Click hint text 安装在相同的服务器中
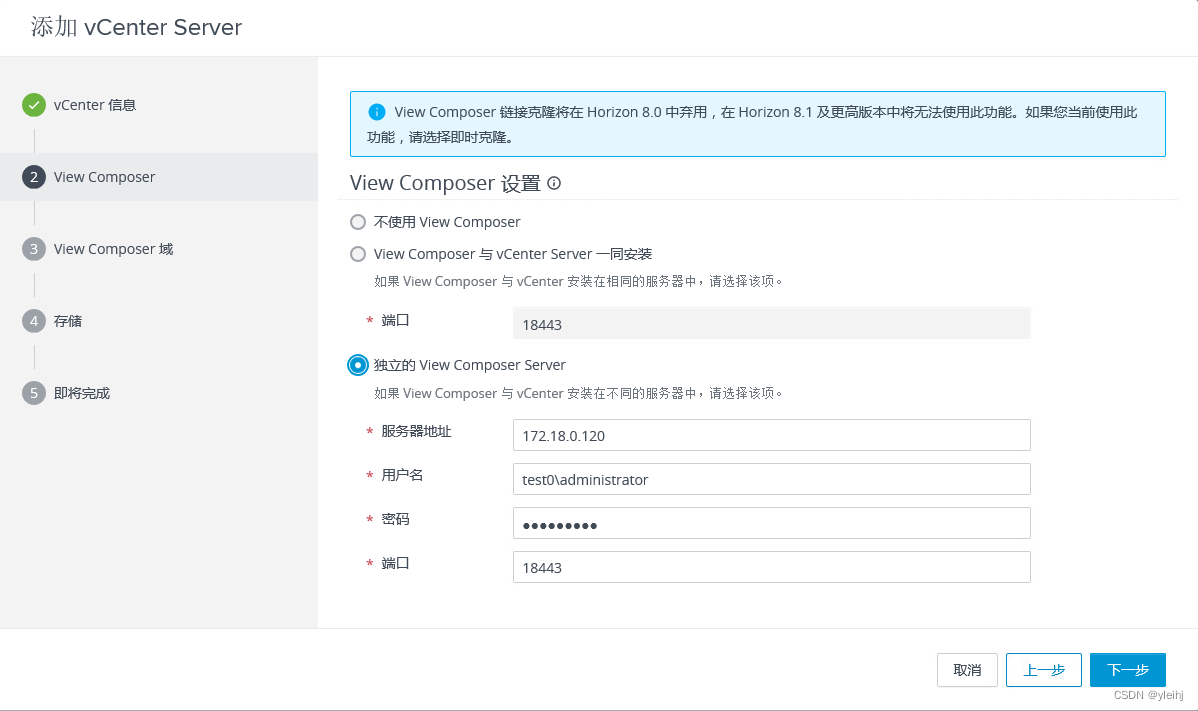The width and height of the screenshot is (1198, 711). pos(578,281)
